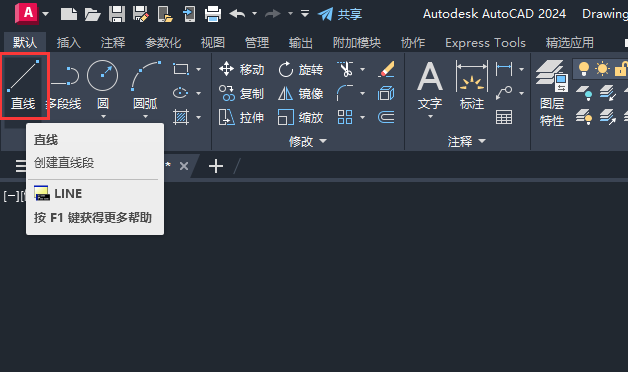Click the leader annotation icon

point(504,93)
